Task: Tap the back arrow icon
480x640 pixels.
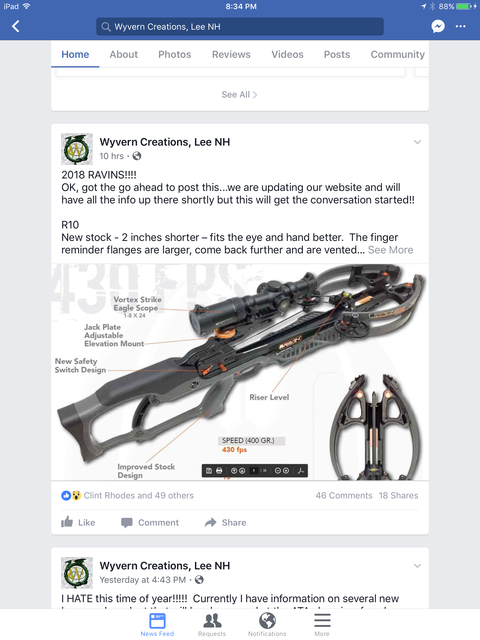Action: click(x=16, y=27)
